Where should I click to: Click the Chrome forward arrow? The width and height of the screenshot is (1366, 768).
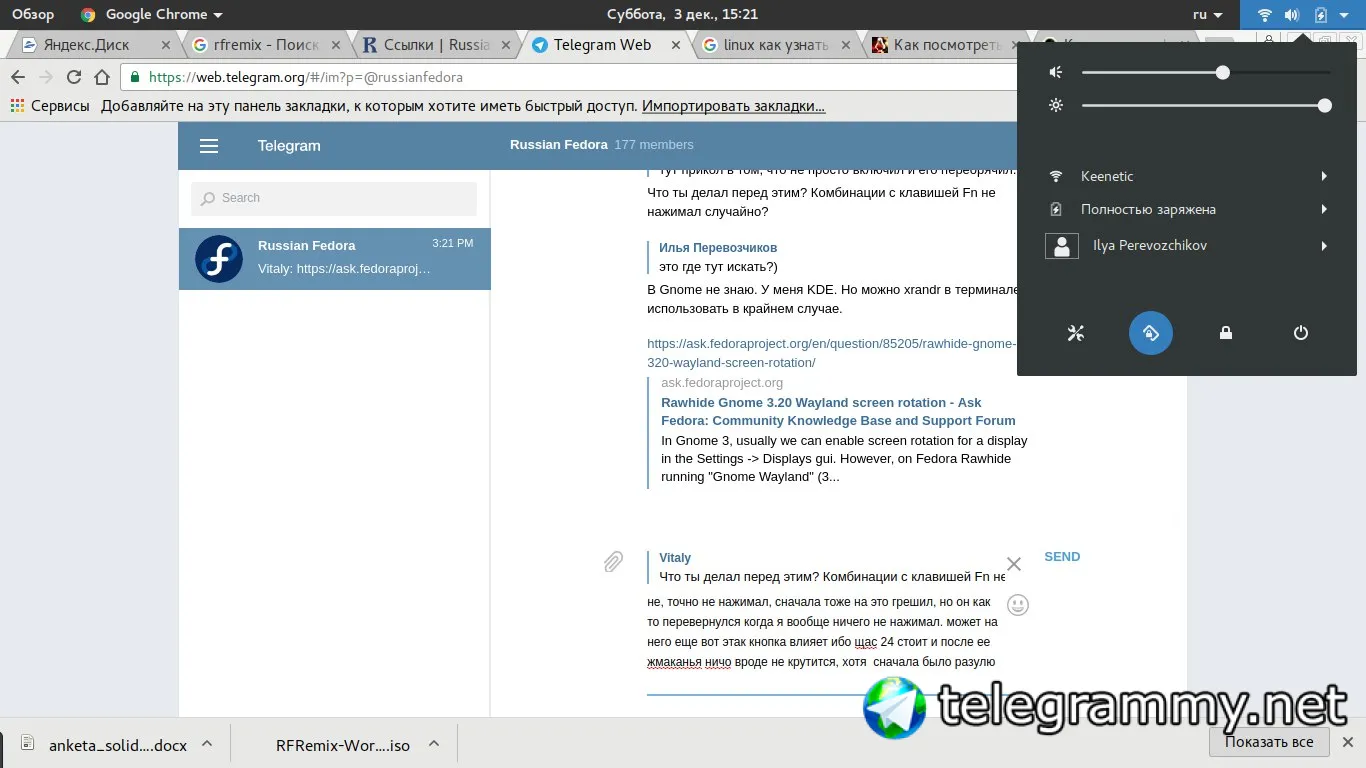point(45,77)
